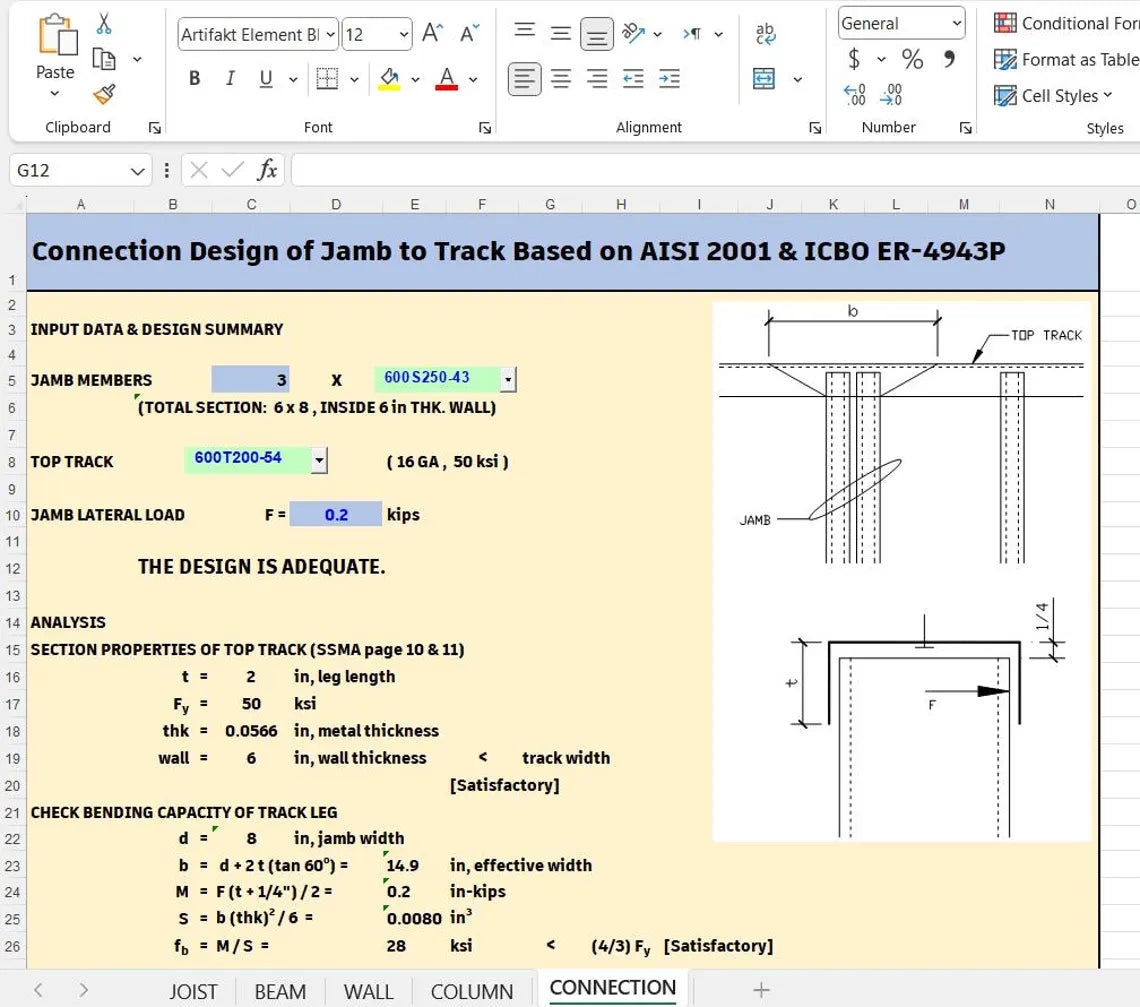Click into the formula bar
The width and height of the screenshot is (1140, 1007).
click(x=715, y=170)
